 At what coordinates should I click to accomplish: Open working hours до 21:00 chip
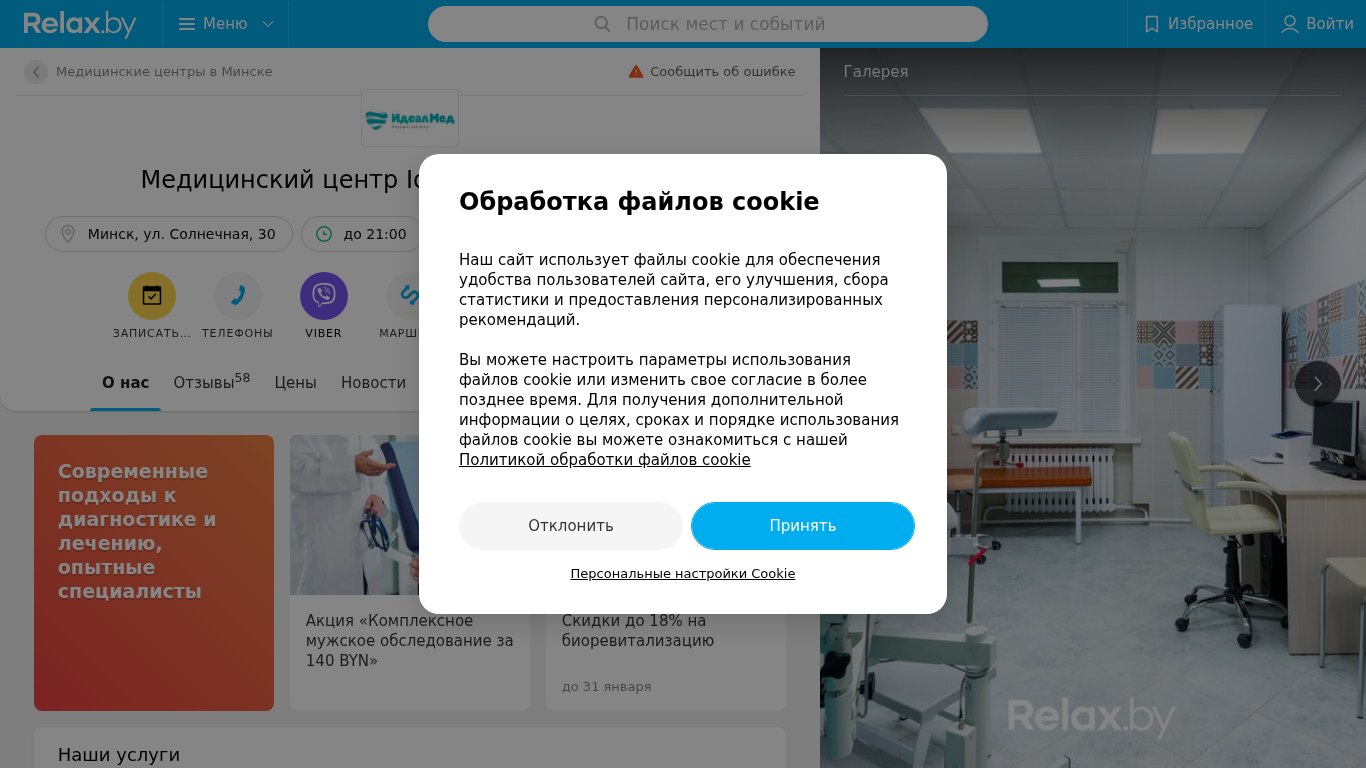pos(362,234)
